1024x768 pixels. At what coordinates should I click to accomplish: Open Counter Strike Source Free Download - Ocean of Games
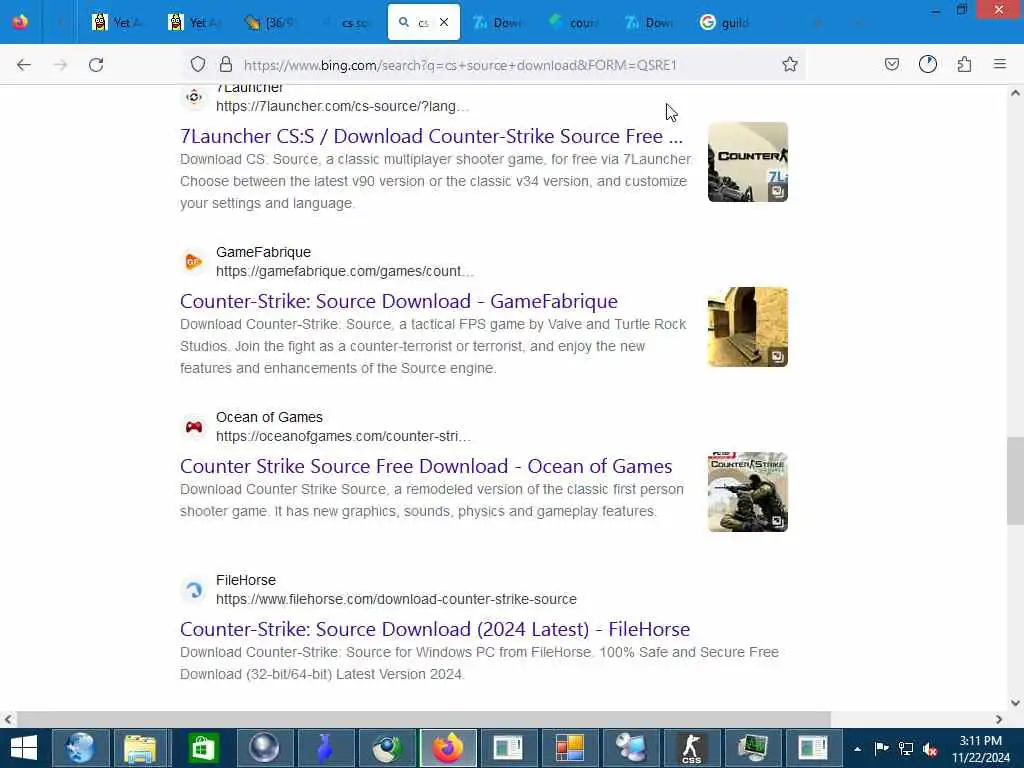426,466
